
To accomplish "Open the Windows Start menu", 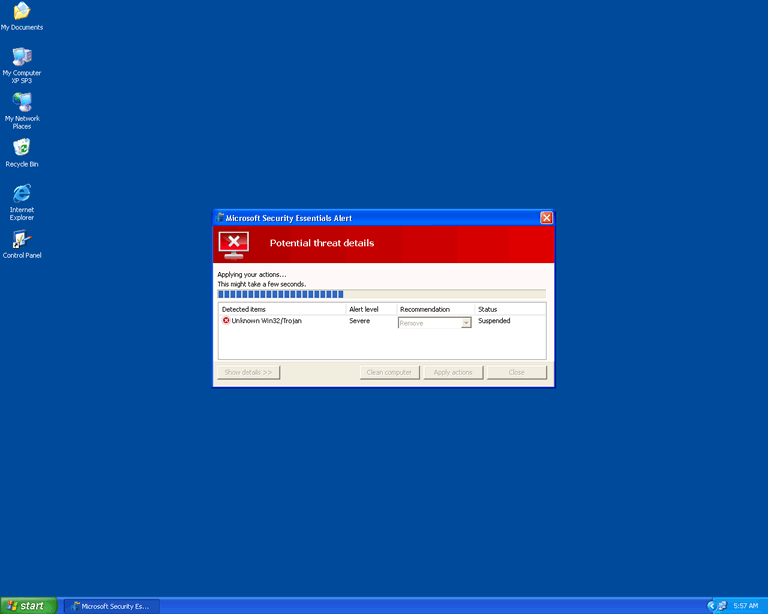I will pyautogui.click(x=28, y=605).
